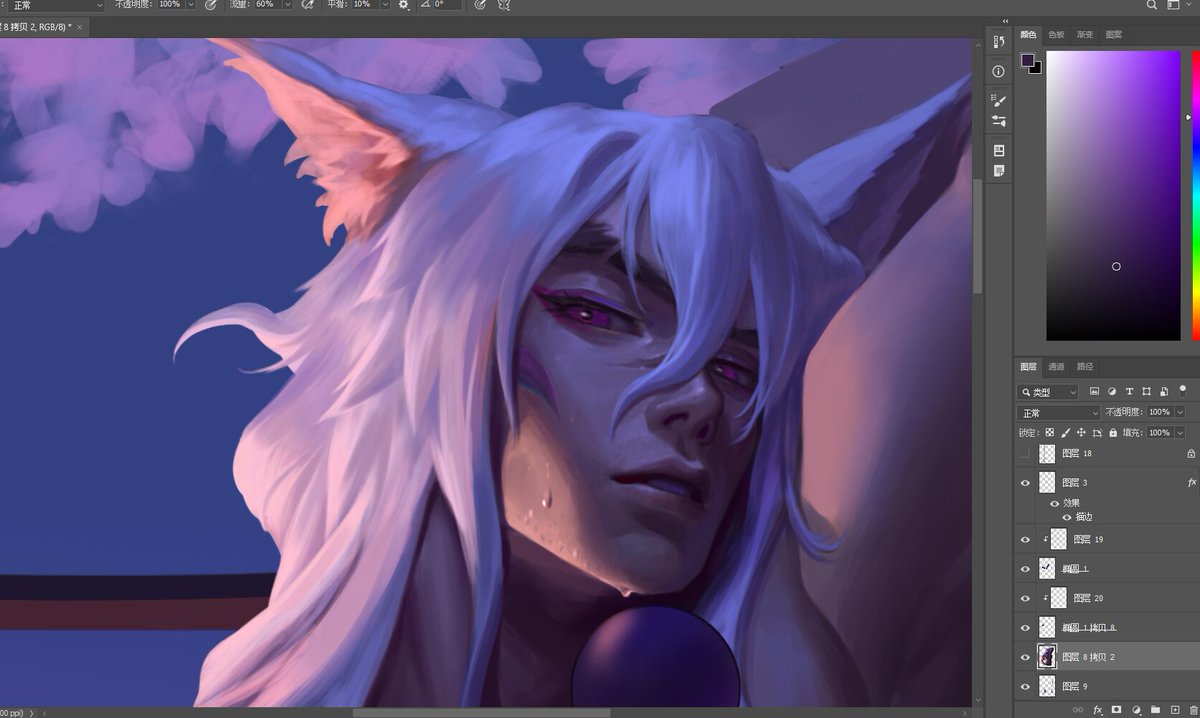Open the Brushes panel icon
Viewport: 1200px width, 718px height.
click(x=998, y=100)
